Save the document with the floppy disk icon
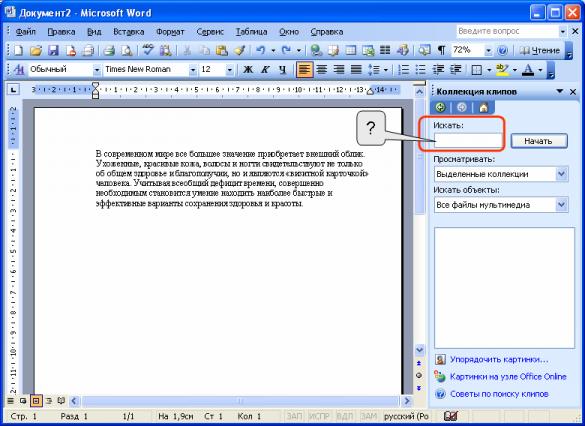 (53, 50)
